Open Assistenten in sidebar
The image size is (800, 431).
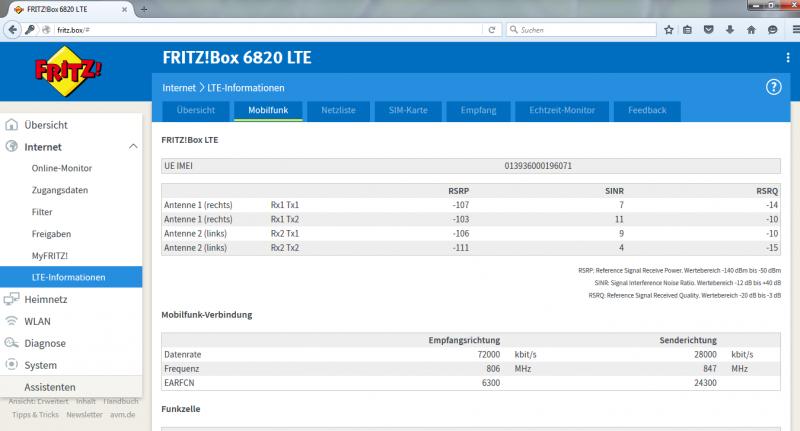tap(49, 387)
